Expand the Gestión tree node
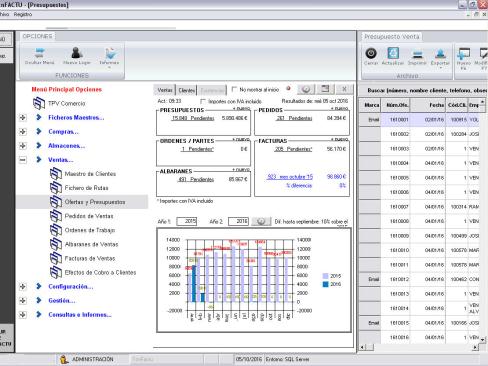 point(23,300)
